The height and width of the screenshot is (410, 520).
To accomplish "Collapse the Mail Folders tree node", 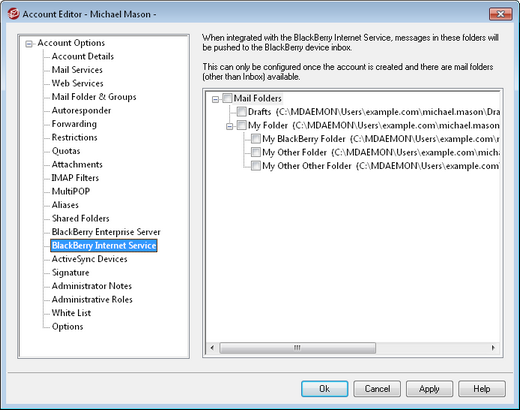I will pos(215,99).
